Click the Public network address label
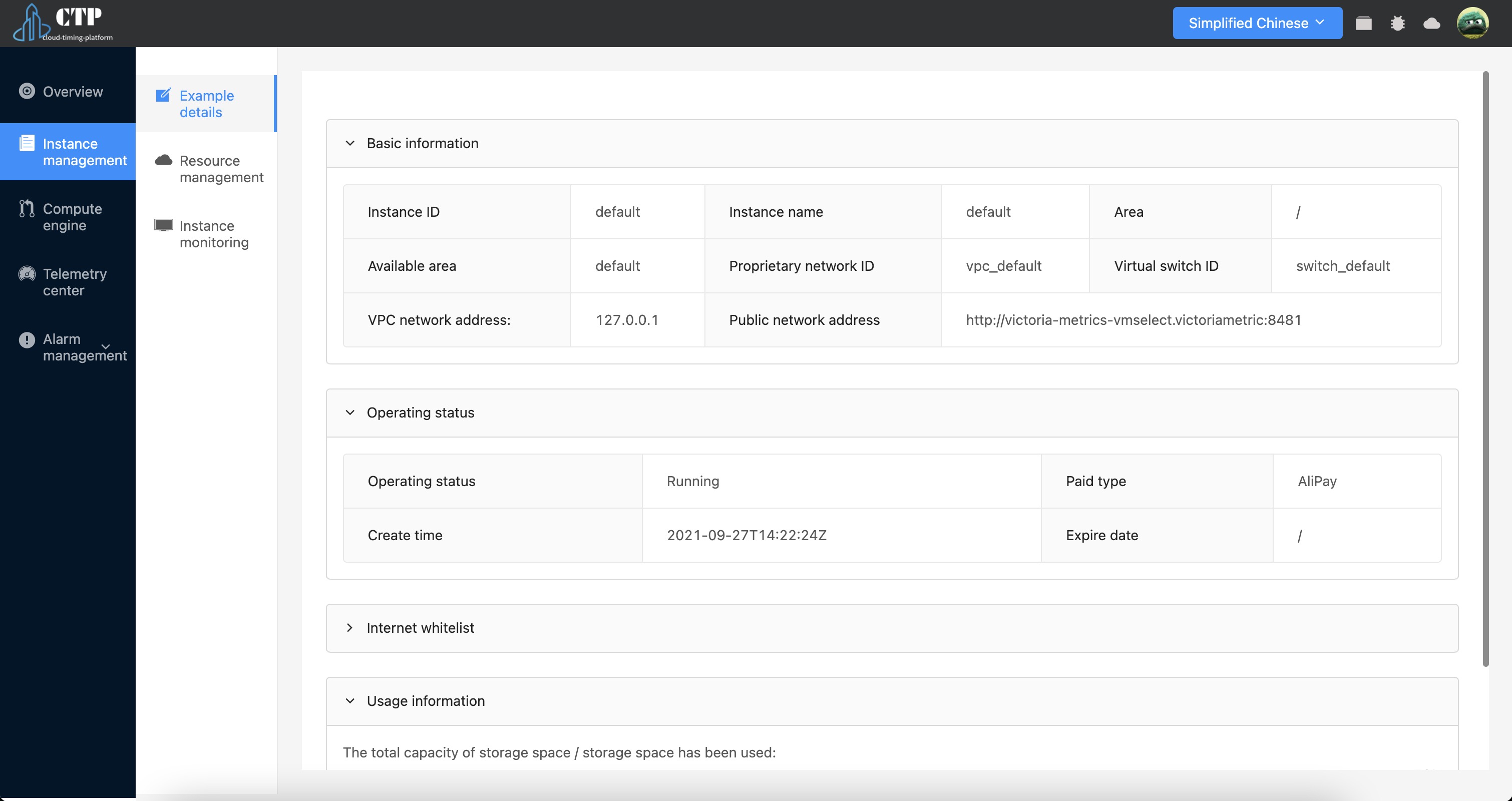The image size is (1512, 801). (804, 320)
